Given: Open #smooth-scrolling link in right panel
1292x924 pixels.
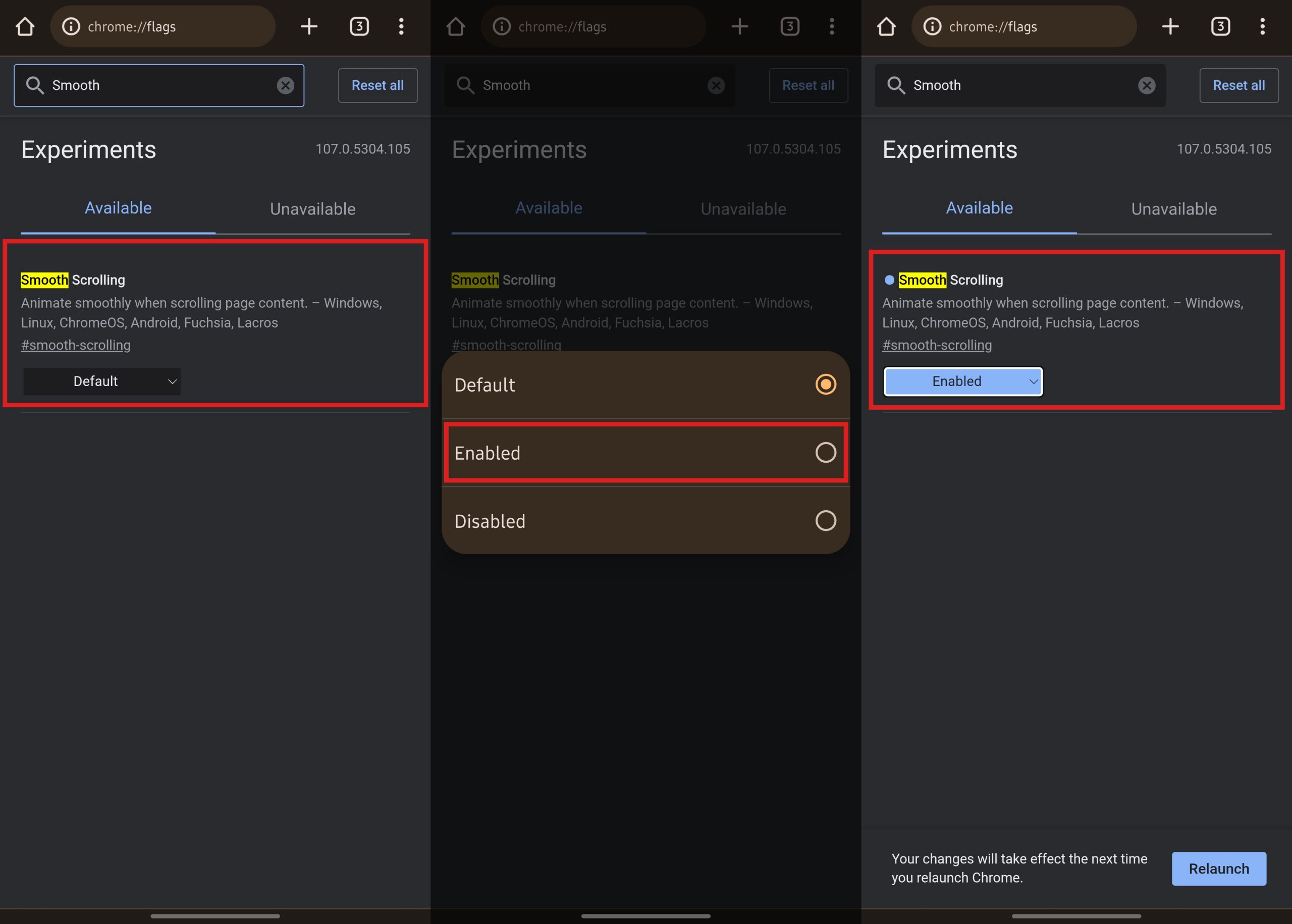Looking at the screenshot, I should click(x=936, y=345).
